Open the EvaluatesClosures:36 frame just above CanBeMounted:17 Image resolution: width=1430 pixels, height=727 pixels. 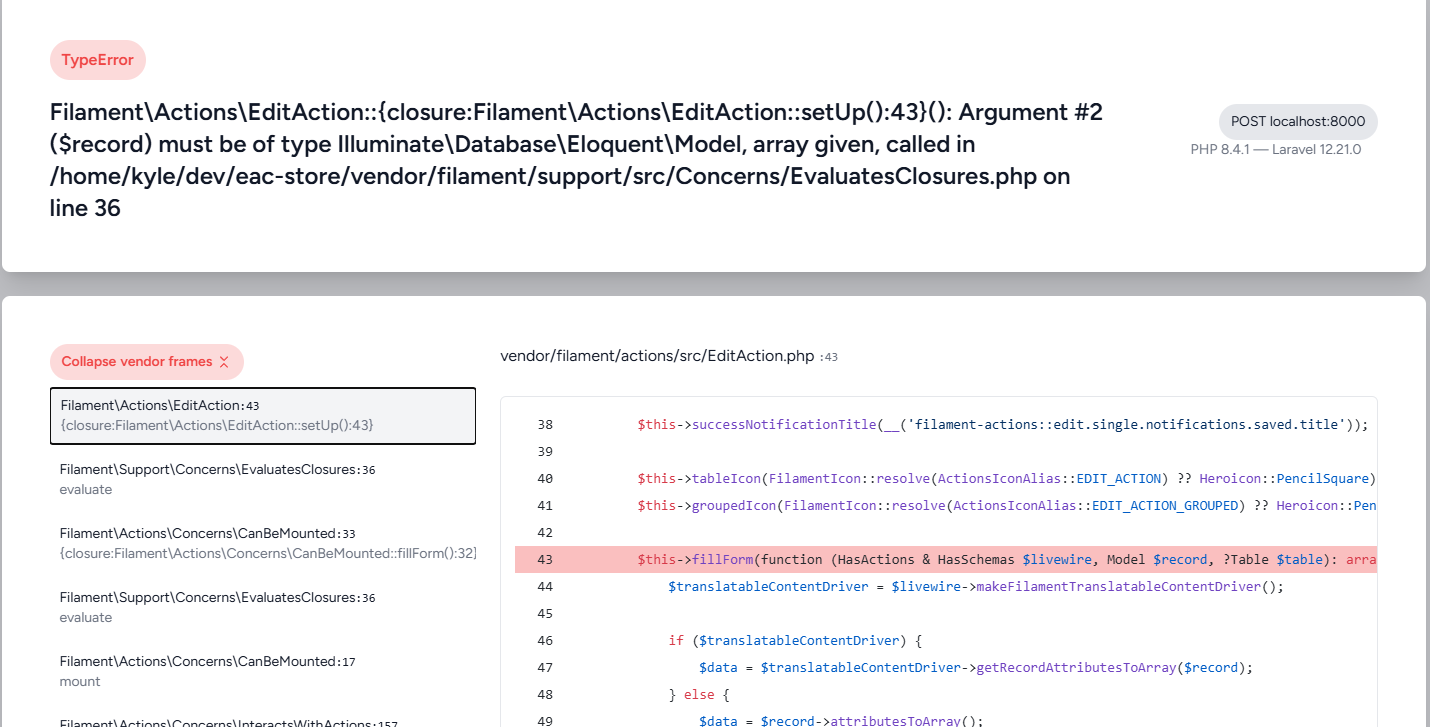[x=263, y=607]
